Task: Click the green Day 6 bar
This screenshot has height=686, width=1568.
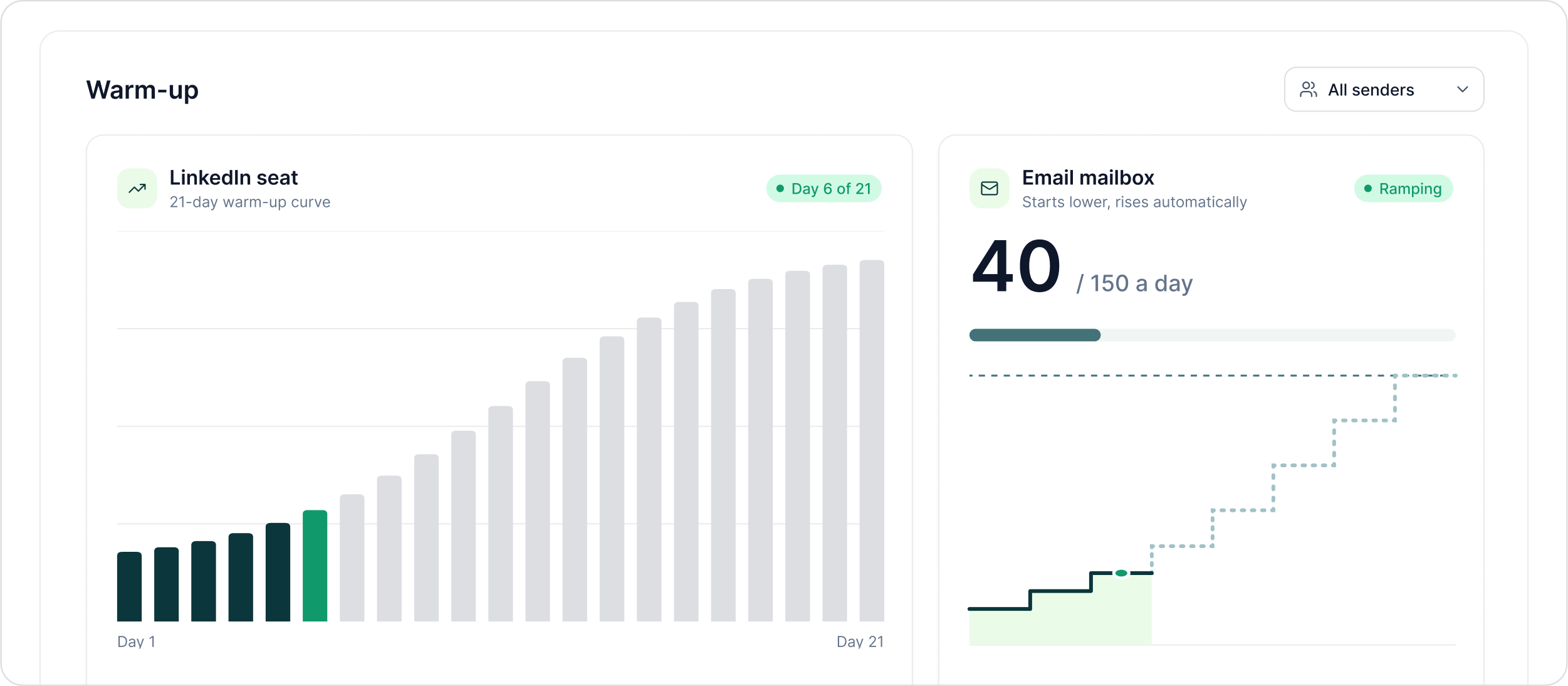Action: (x=315, y=566)
